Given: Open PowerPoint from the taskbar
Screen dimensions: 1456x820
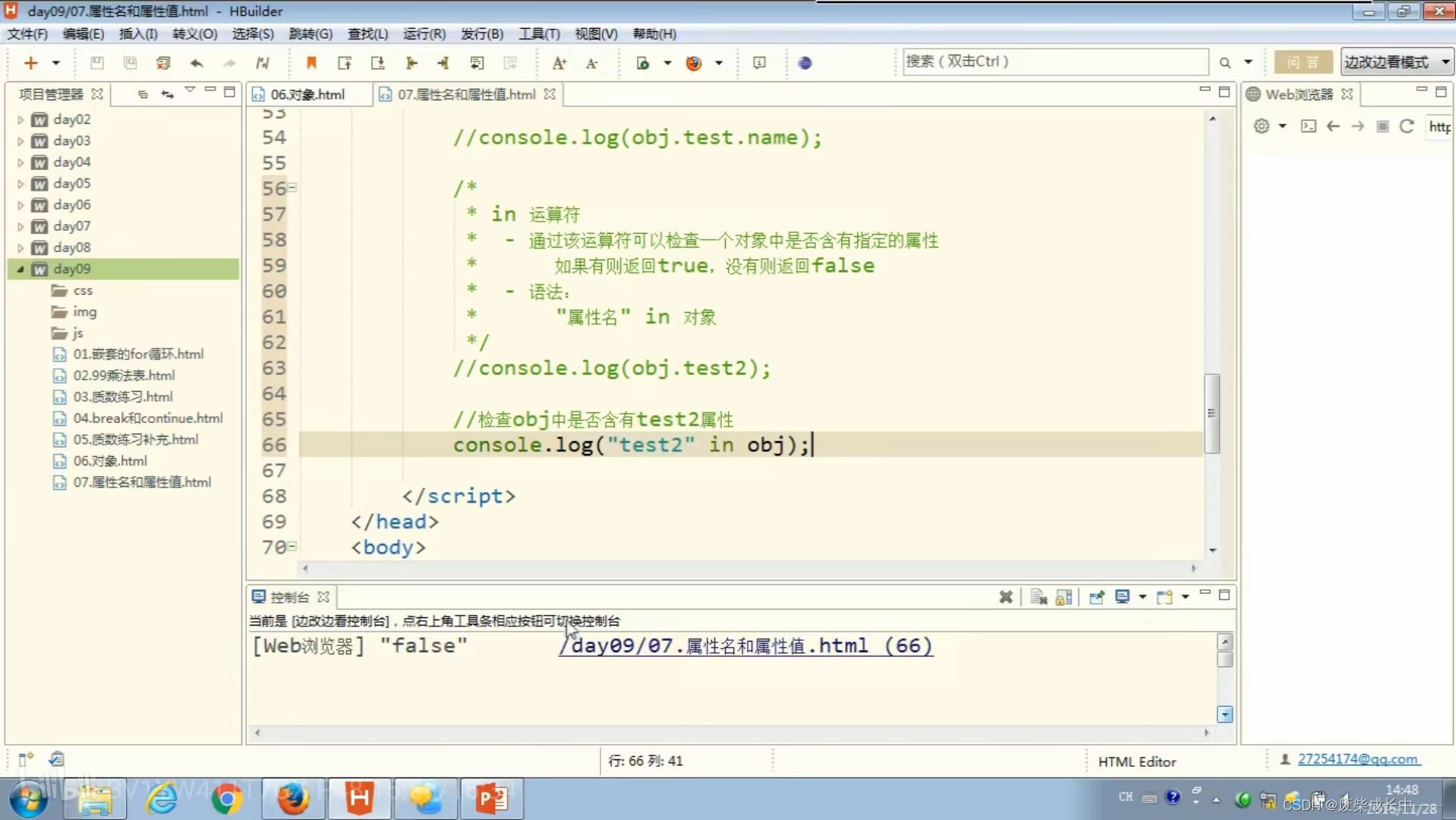Looking at the screenshot, I should [490, 799].
